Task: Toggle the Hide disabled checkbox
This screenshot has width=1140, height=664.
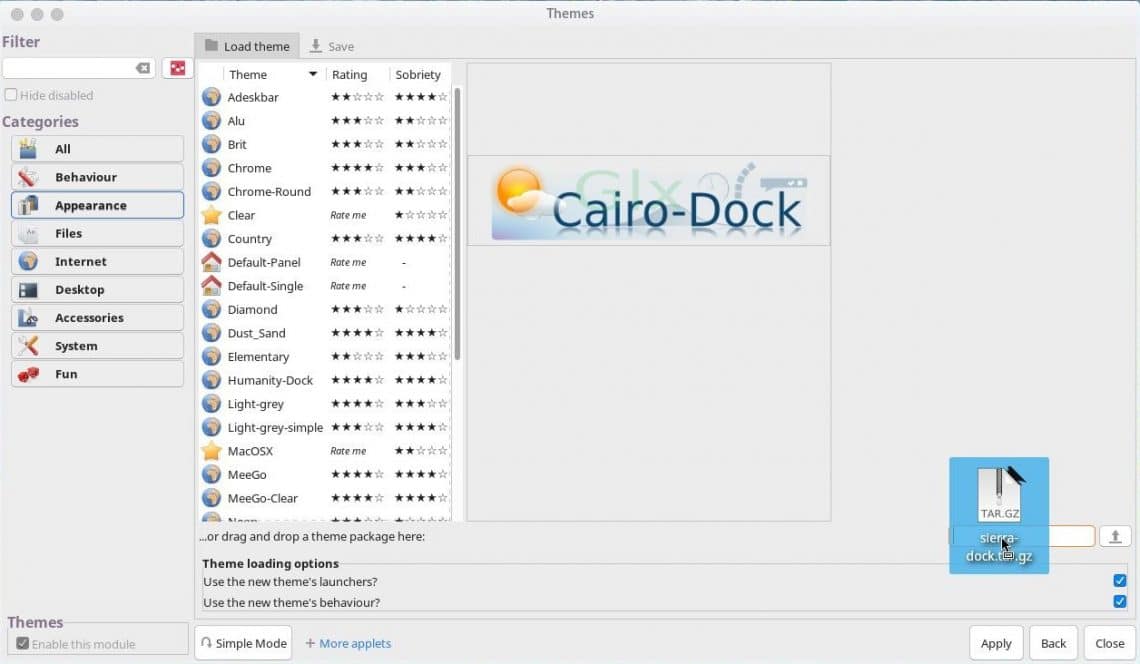Action: tap(11, 95)
